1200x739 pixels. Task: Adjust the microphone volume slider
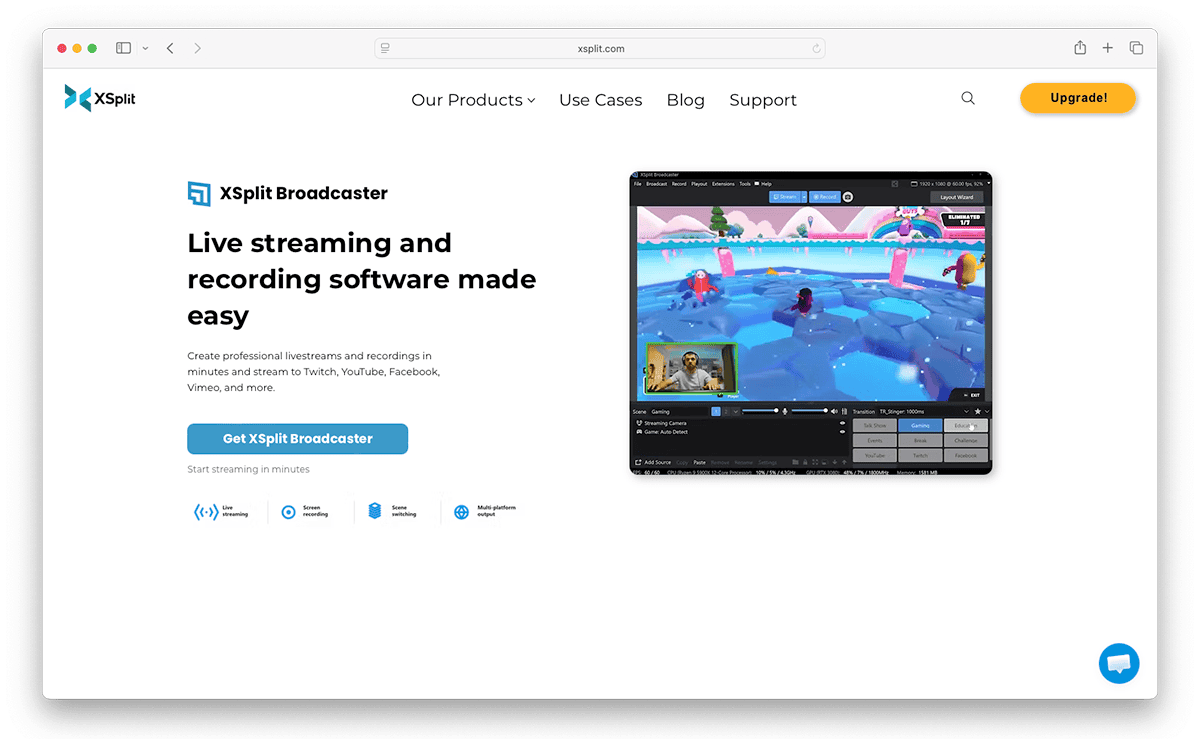click(760, 411)
